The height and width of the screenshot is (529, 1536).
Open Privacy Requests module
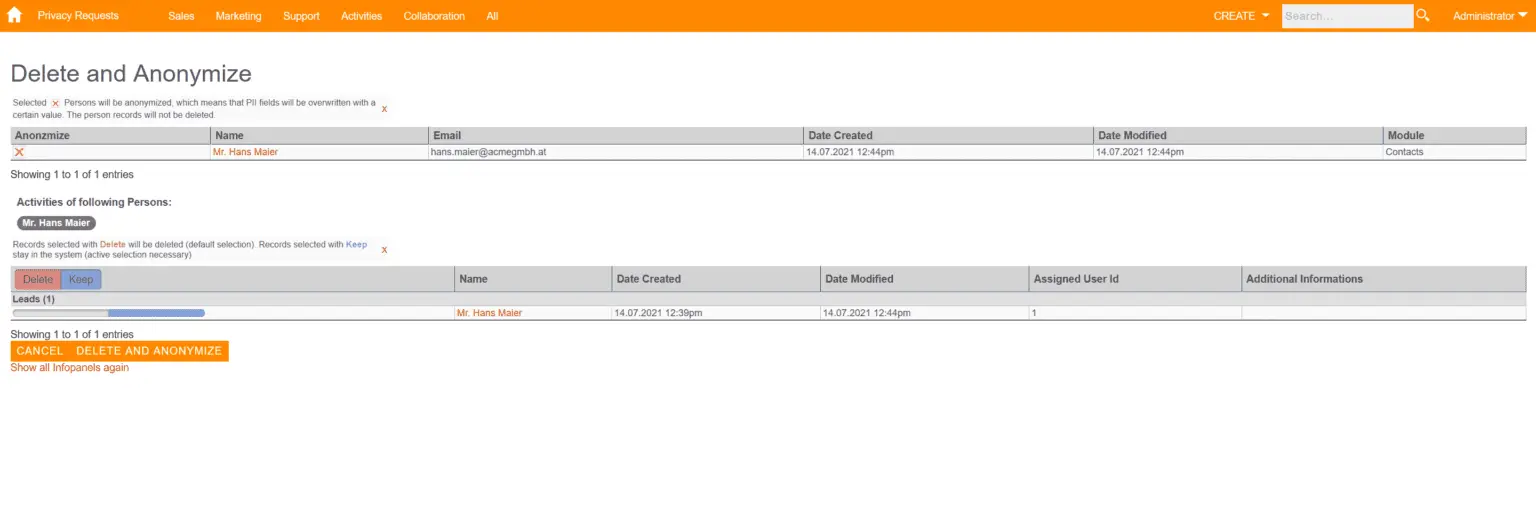[78, 16]
